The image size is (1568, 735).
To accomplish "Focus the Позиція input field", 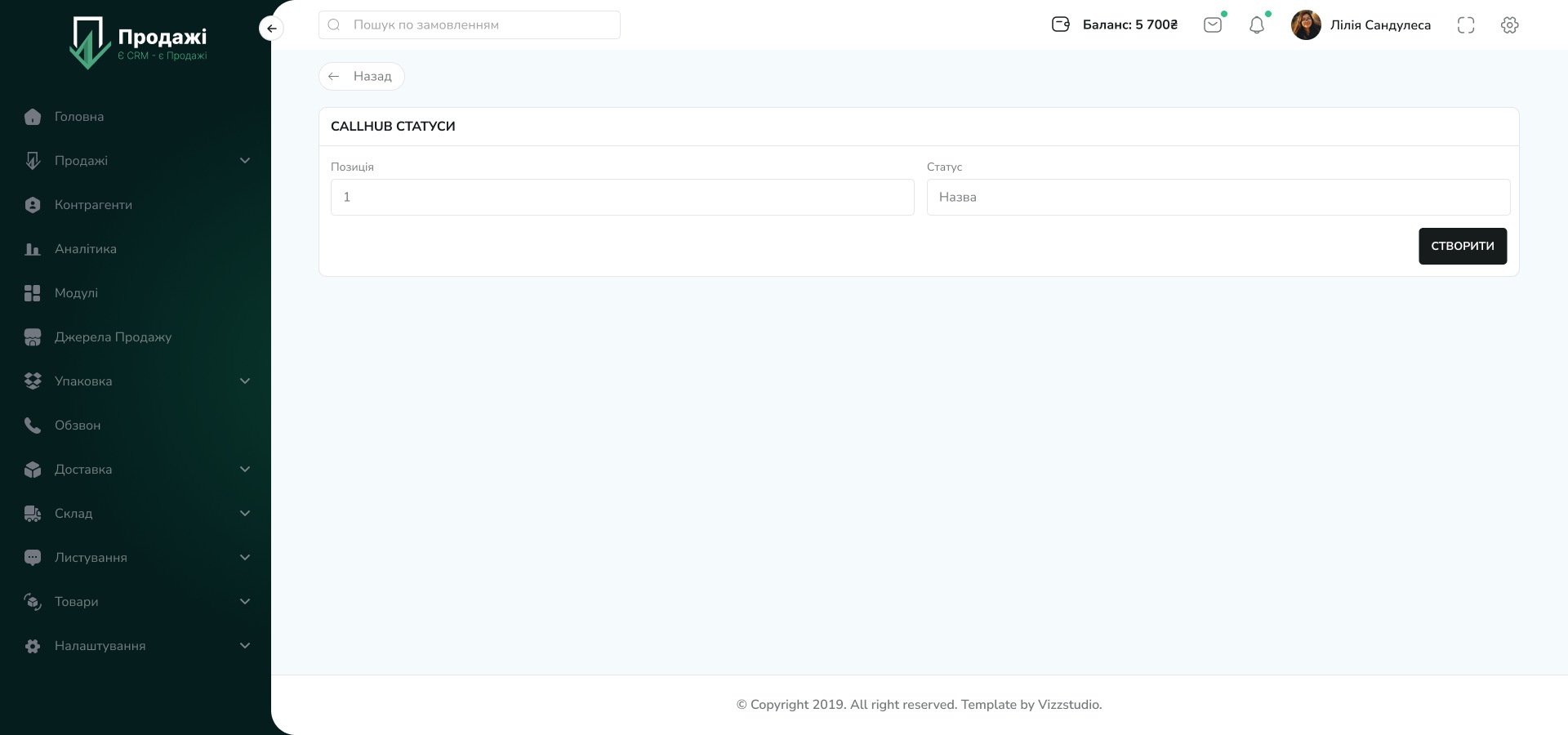I will (622, 198).
